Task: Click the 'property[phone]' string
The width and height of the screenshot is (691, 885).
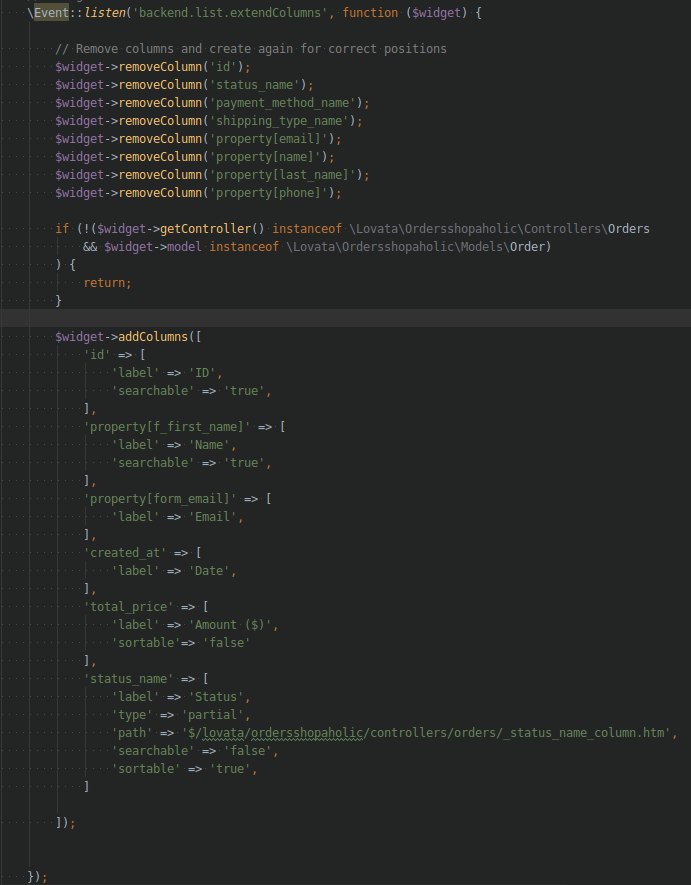Action: click(272, 193)
